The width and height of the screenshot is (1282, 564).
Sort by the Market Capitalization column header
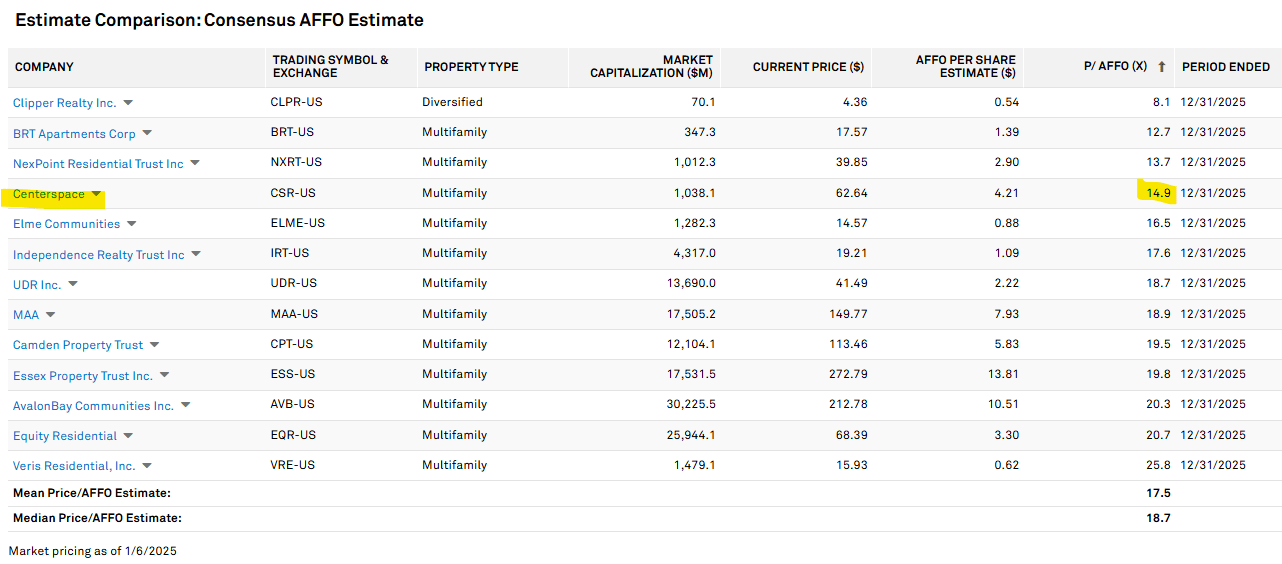651,67
